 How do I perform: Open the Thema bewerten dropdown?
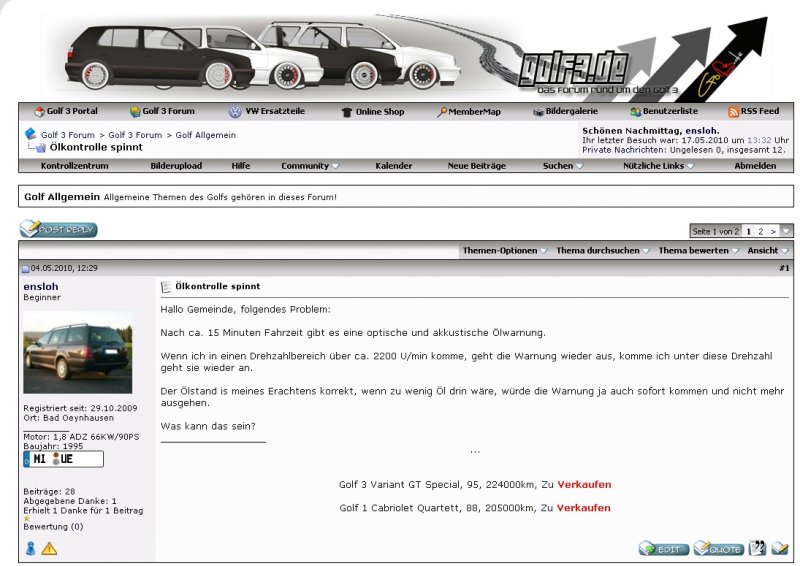pyautogui.click(x=698, y=250)
